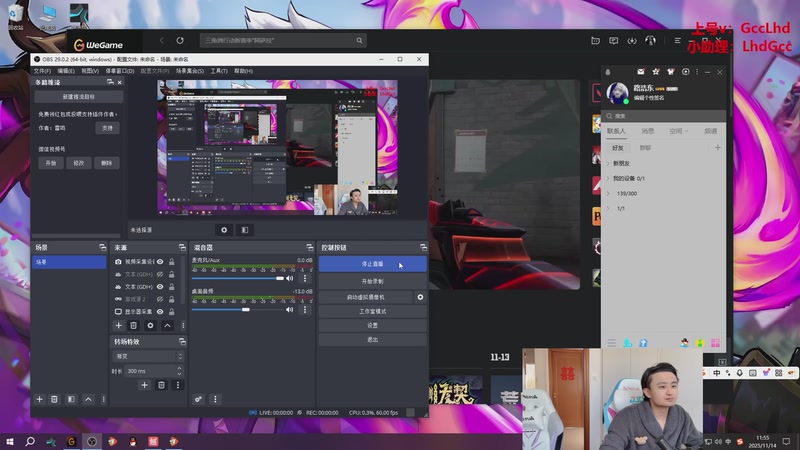Open the 视图(V) menu in OBS

click(90, 71)
